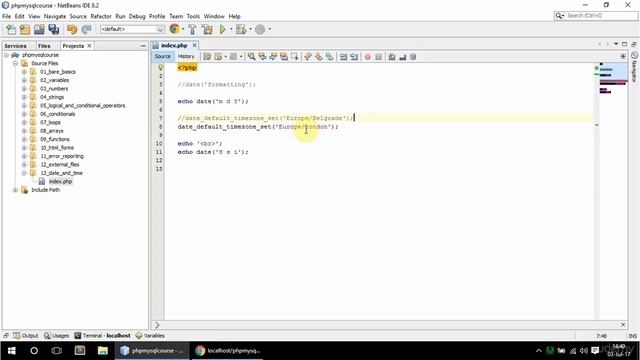Click the Chrome browser run icon
The height and width of the screenshot is (360, 640).
tap(174, 29)
